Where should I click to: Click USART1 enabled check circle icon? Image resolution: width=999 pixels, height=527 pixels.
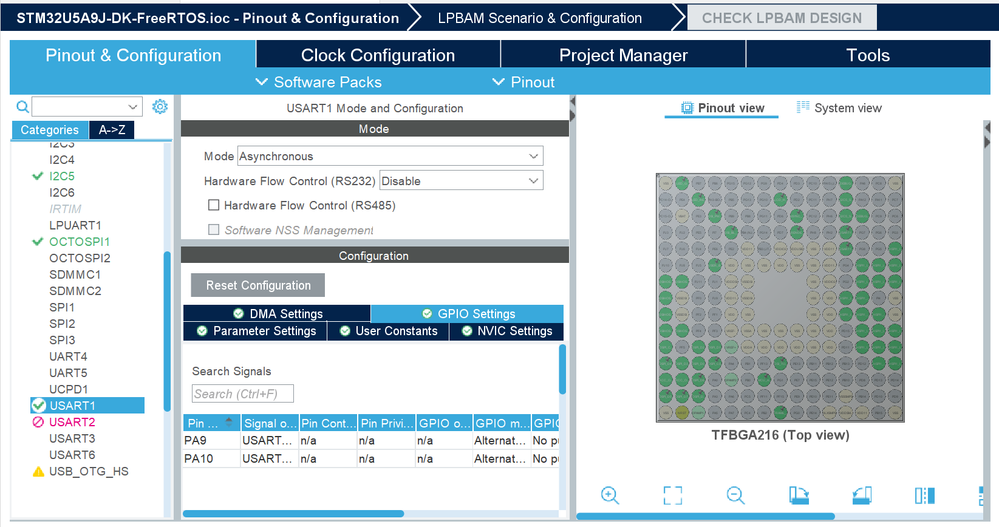pyautogui.click(x=38, y=405)
